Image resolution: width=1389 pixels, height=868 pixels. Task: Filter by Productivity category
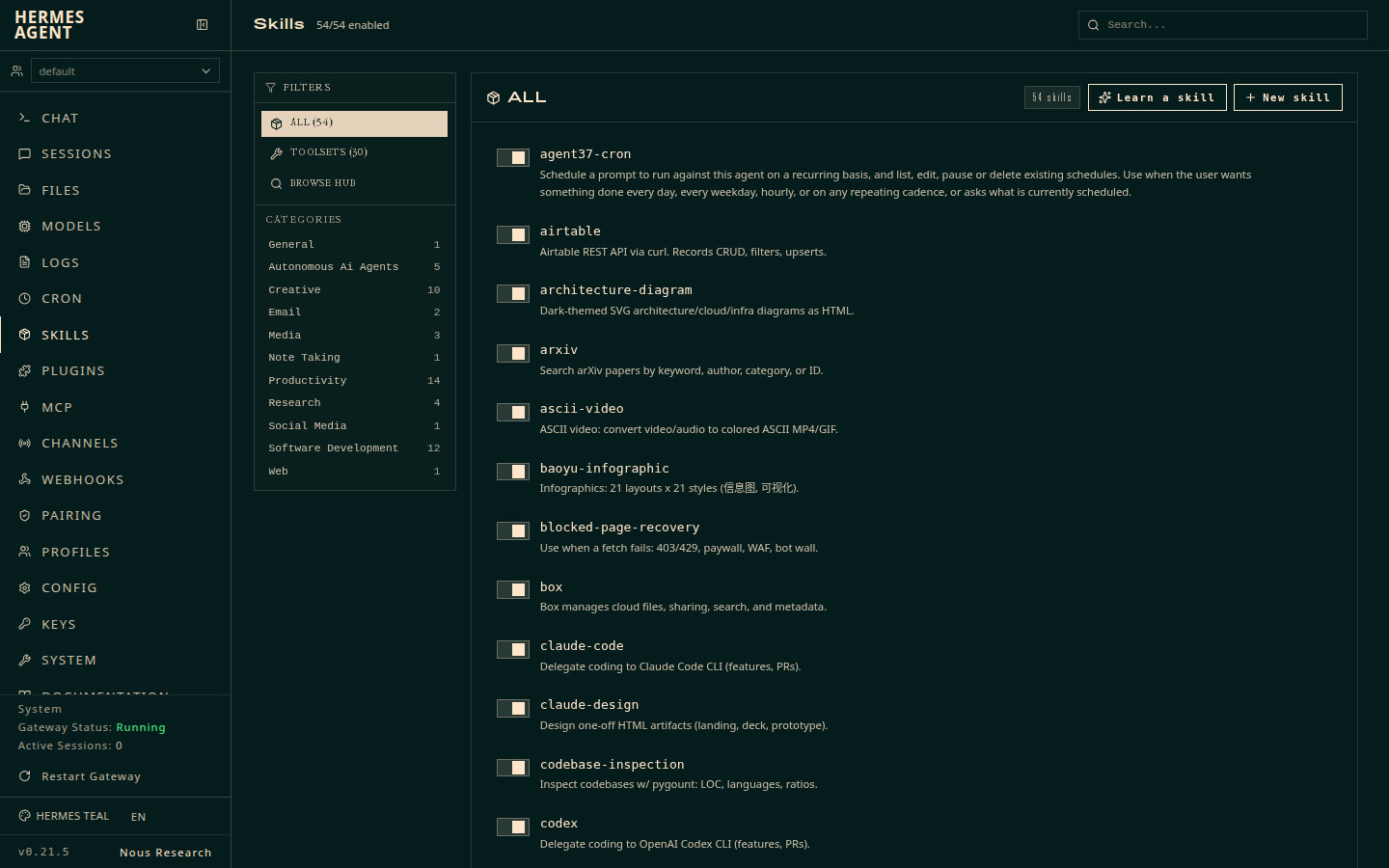pos(354,381)
